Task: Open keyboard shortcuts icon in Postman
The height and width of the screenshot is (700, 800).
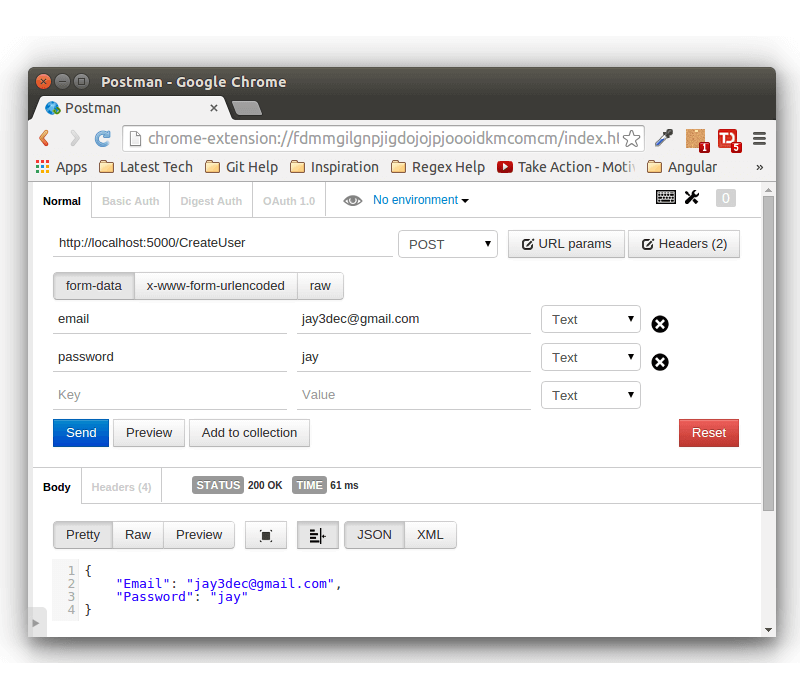Action: tap(666, 197)
